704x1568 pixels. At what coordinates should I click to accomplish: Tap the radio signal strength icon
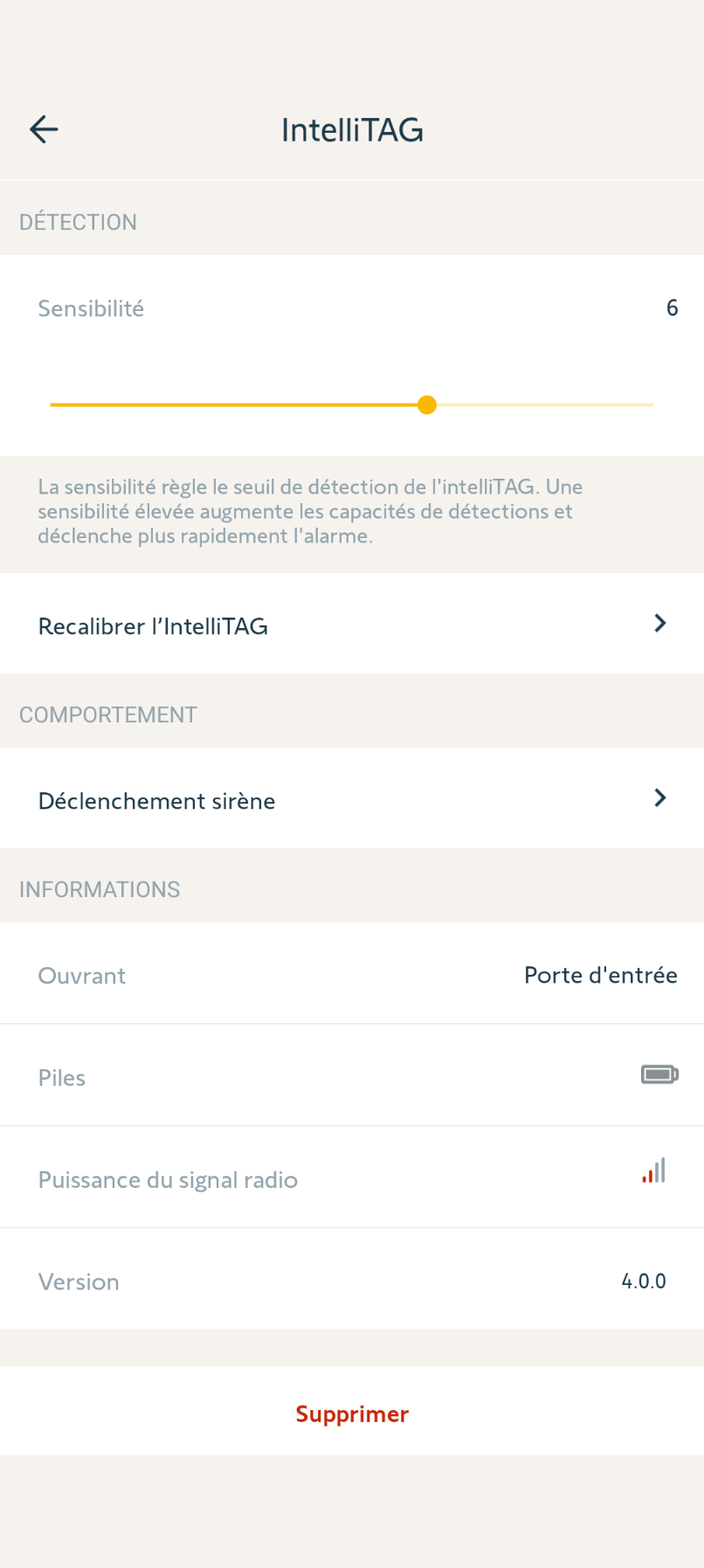[x=654, y=1171]
